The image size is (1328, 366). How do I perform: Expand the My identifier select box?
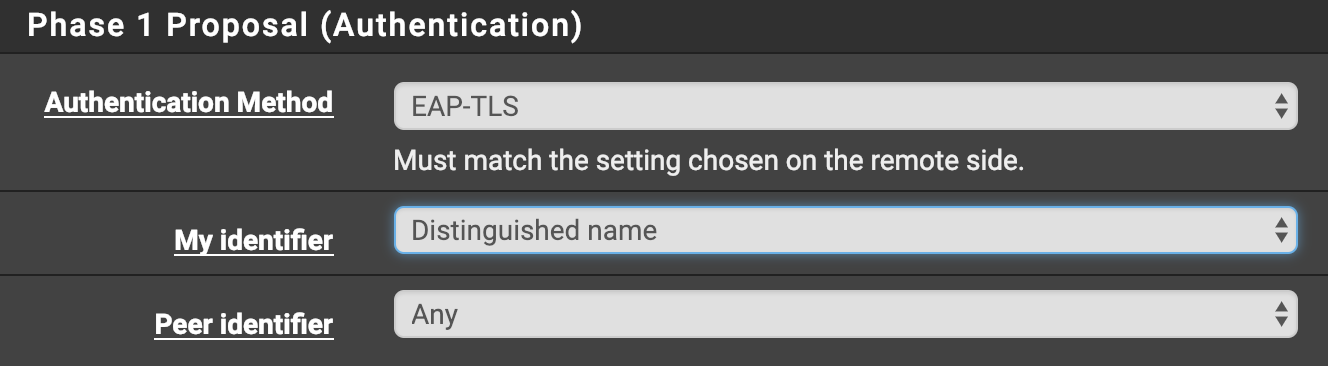click(846, 230)
